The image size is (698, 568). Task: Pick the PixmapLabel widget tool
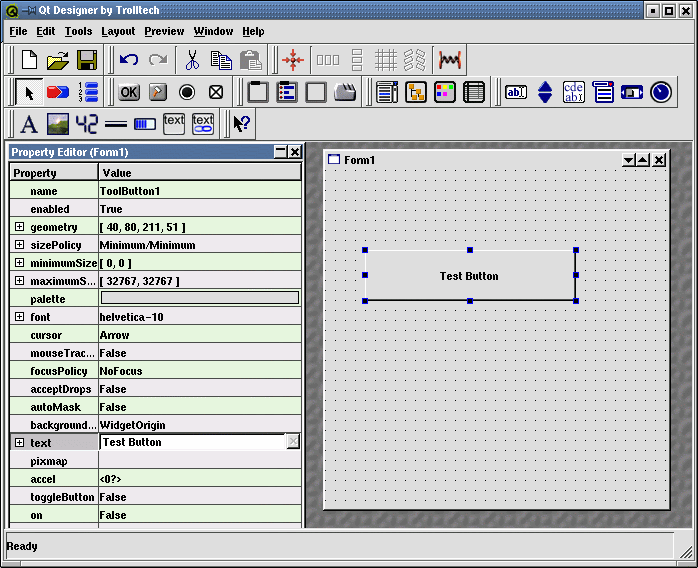click(58, 124)
